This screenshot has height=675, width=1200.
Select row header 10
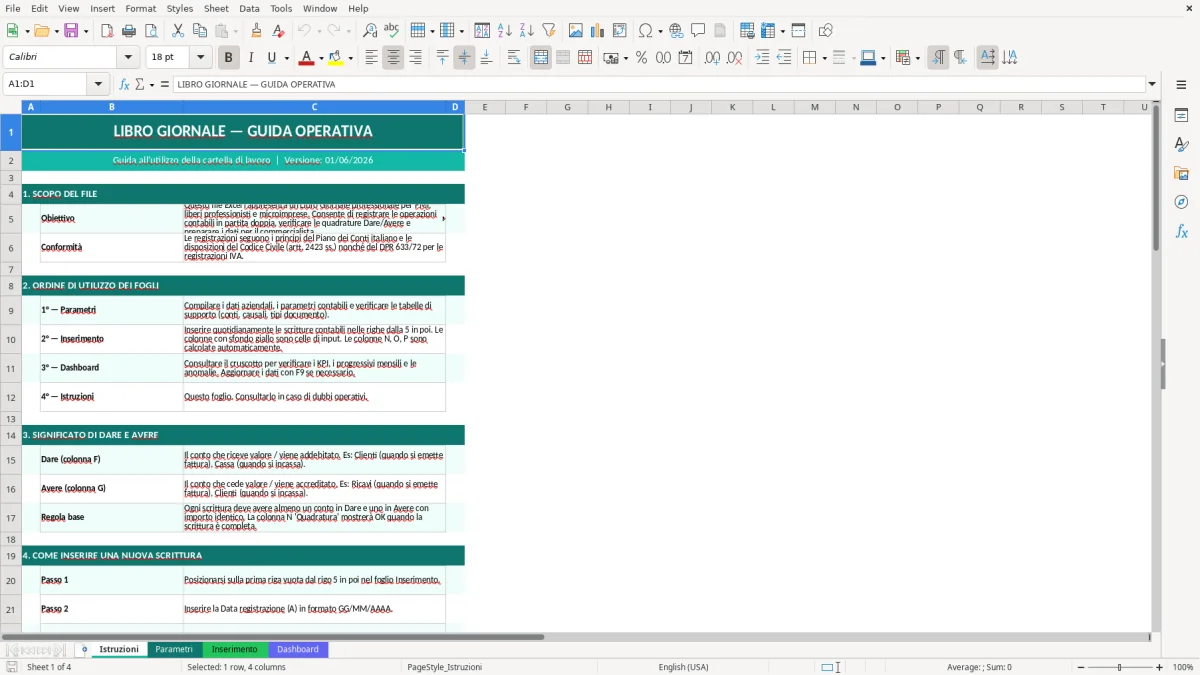point(11,339)
